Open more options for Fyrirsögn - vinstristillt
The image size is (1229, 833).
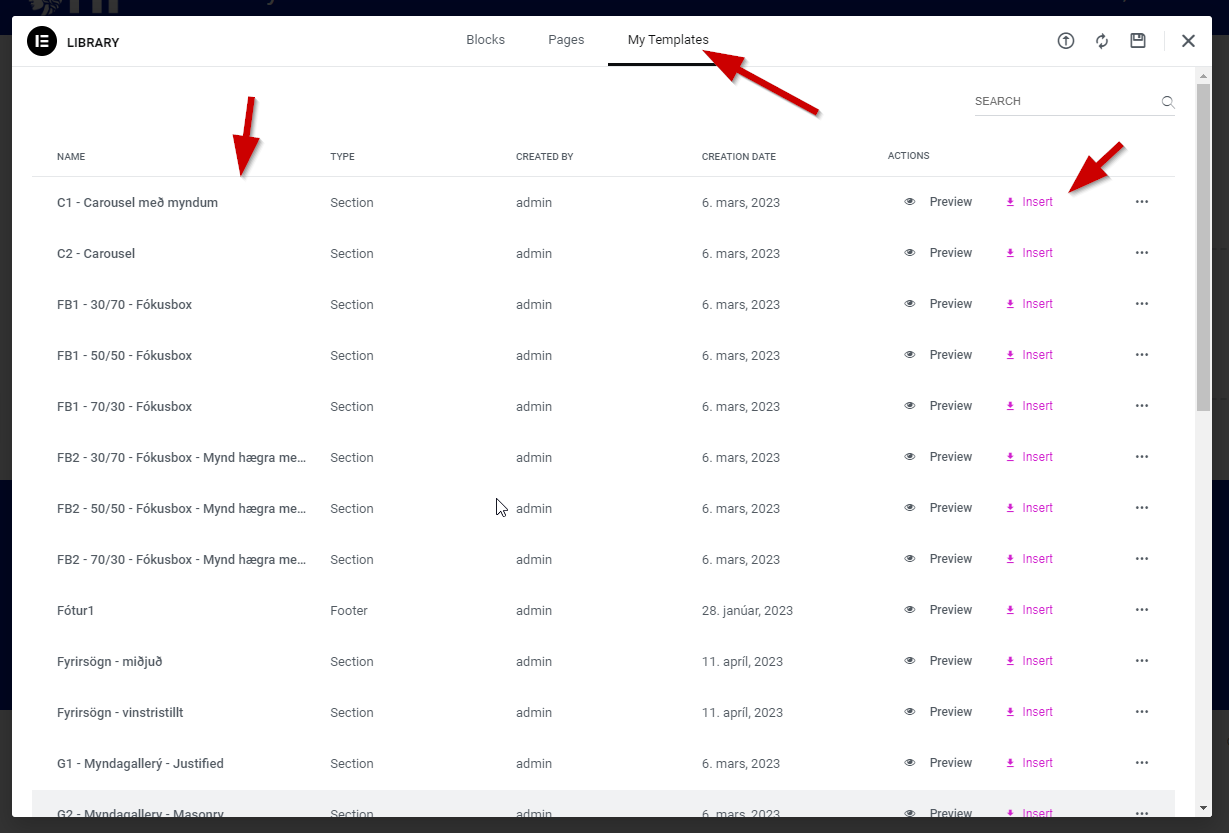[x=1142, y=712]
